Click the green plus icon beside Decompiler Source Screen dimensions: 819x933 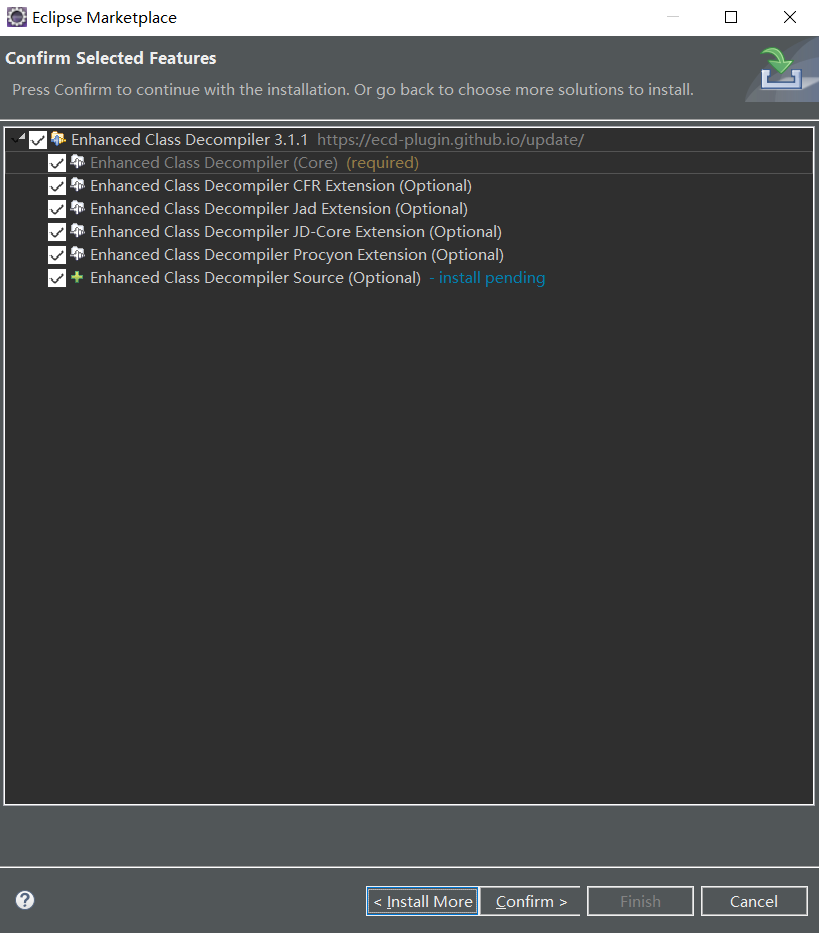pyautogui.click(x=77, y=277)
